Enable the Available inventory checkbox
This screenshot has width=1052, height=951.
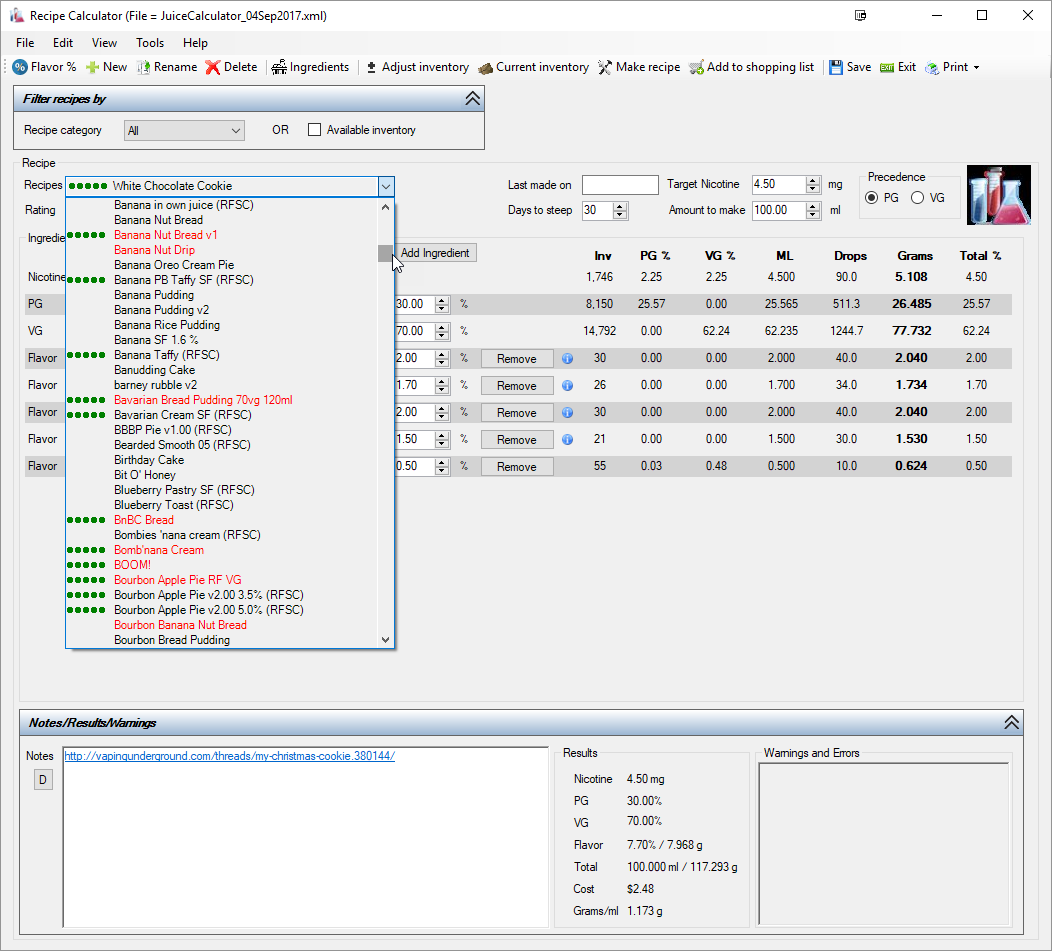tap(314, 130)
